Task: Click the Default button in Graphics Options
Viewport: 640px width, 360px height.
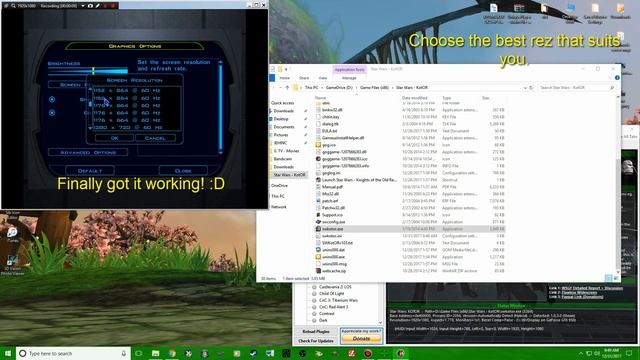Action: (90, 171)
